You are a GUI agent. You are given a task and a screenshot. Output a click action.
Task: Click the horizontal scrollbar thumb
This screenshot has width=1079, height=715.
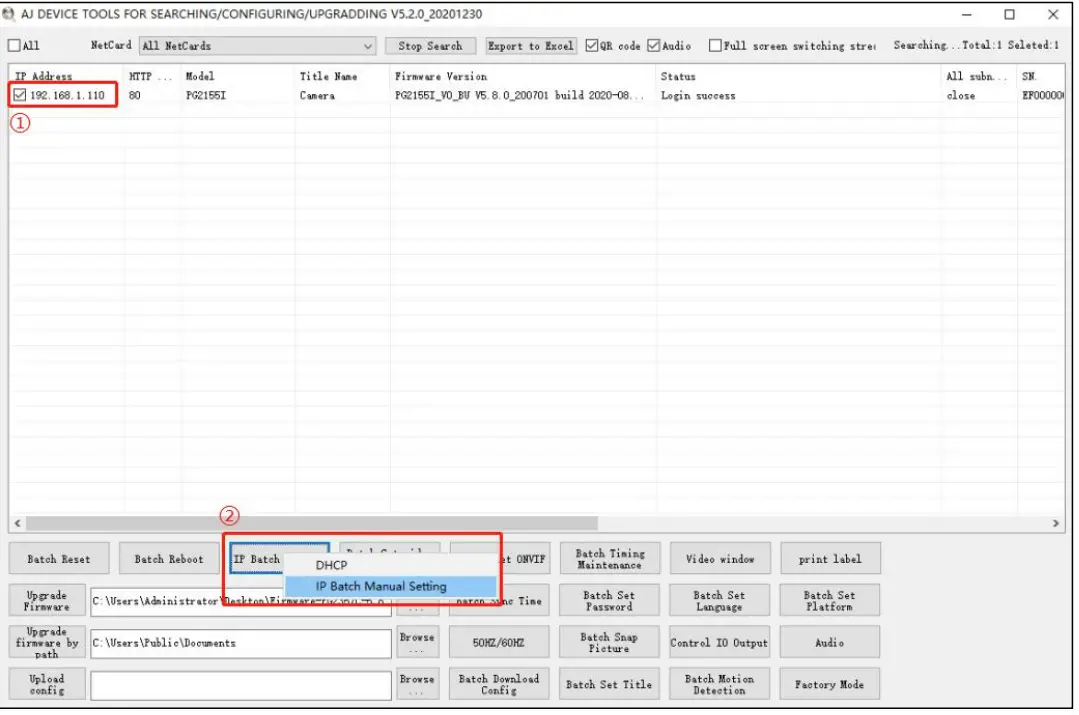click(x=312, y=524)
